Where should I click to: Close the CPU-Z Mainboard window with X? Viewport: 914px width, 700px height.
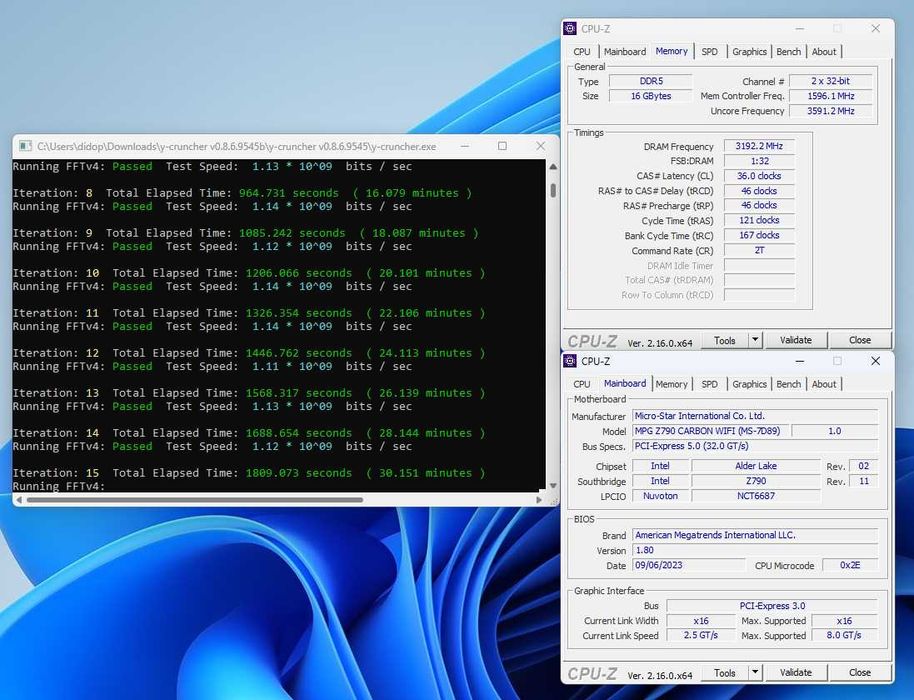(x=876, y=361)
